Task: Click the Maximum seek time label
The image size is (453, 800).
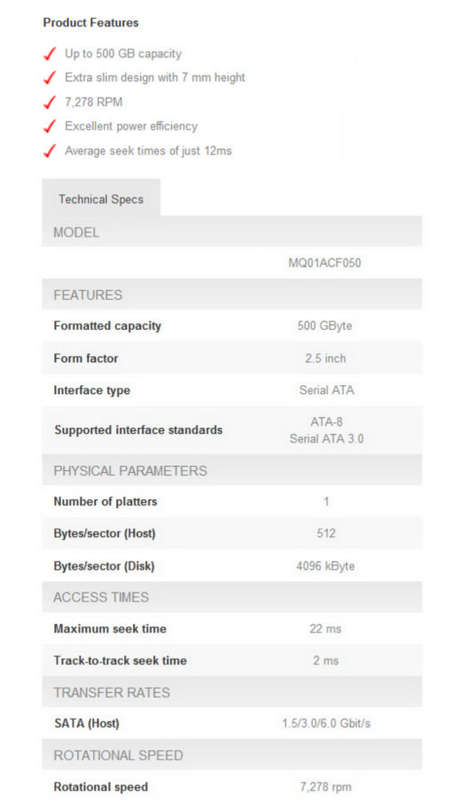Action: click(110, 629)
